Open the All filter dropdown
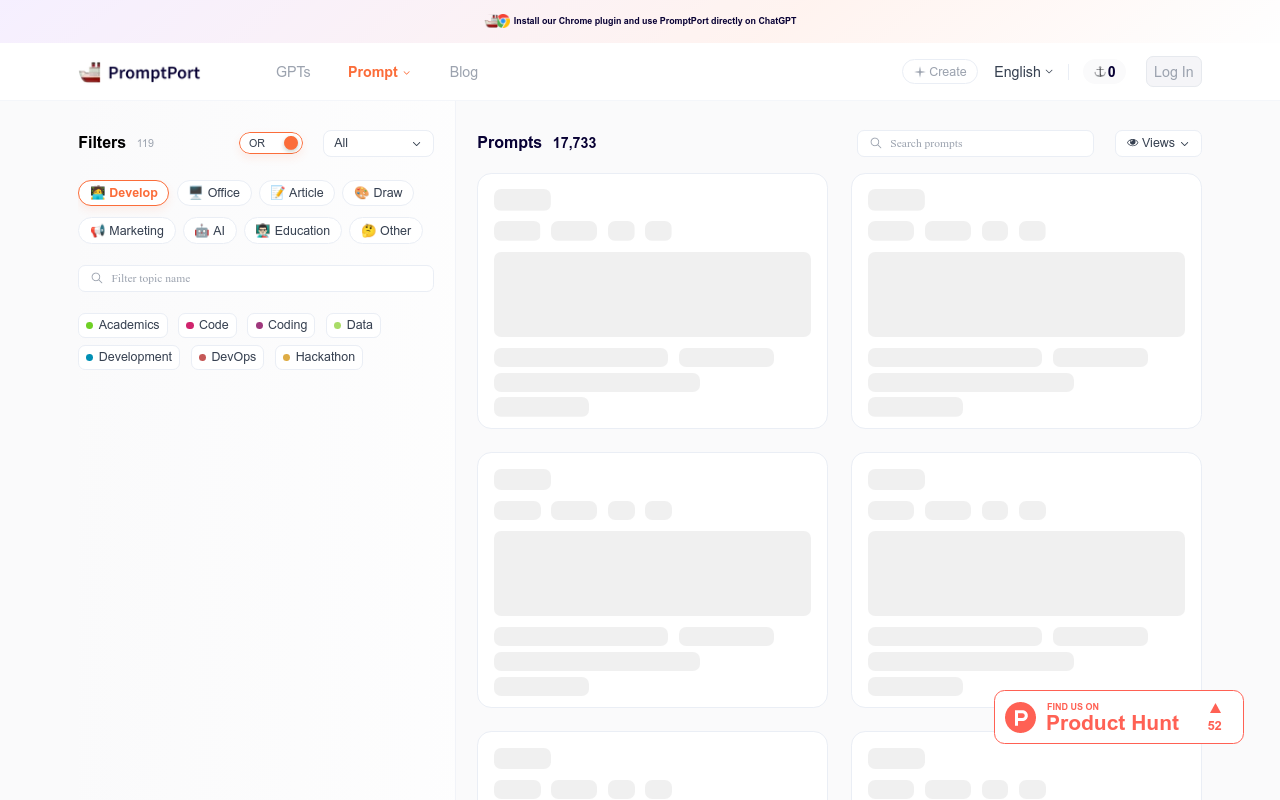Image resolution: width=1280 pixels, height=800 pixels. (x=378, y=143)
